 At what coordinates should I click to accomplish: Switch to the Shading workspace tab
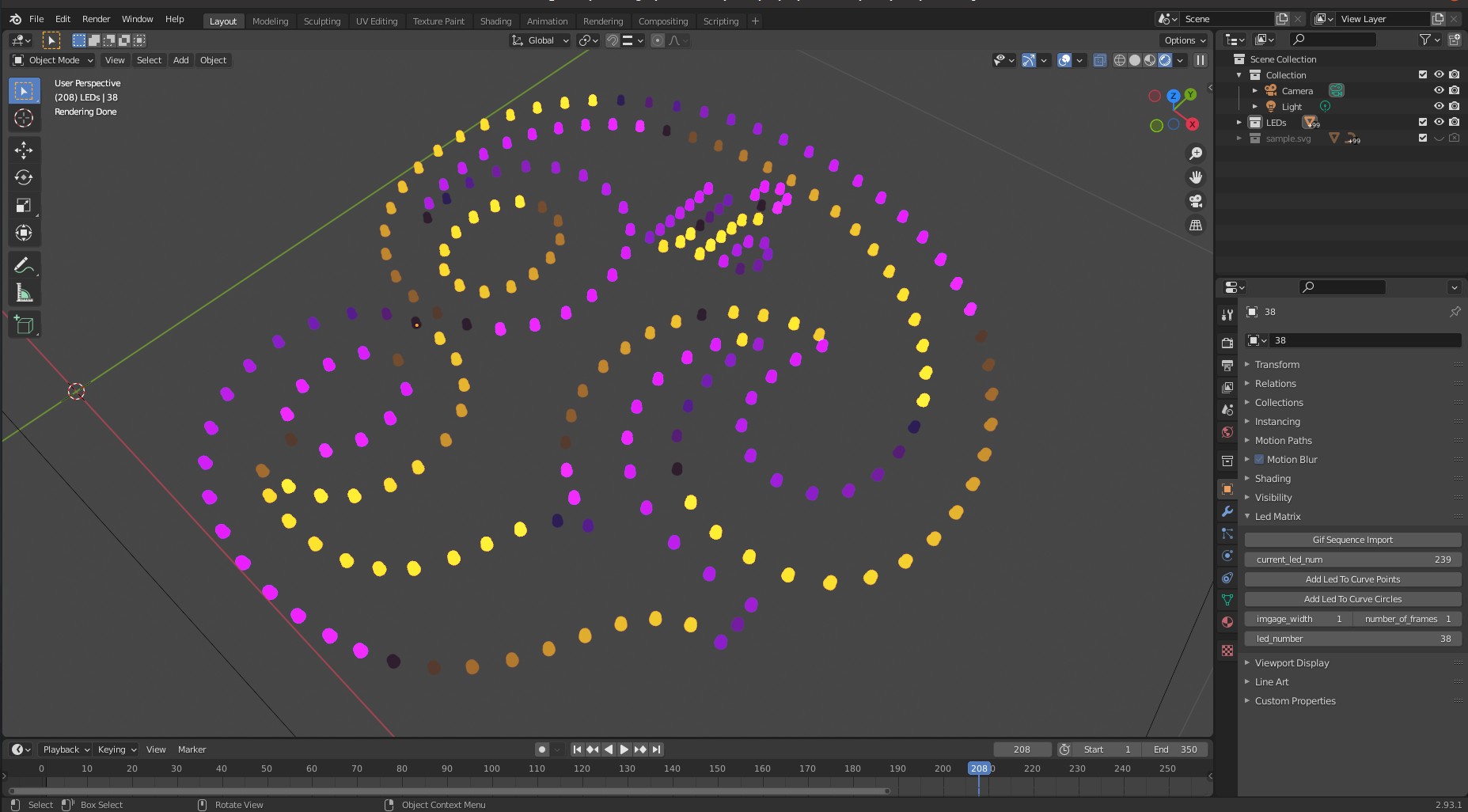pos(495,21)
